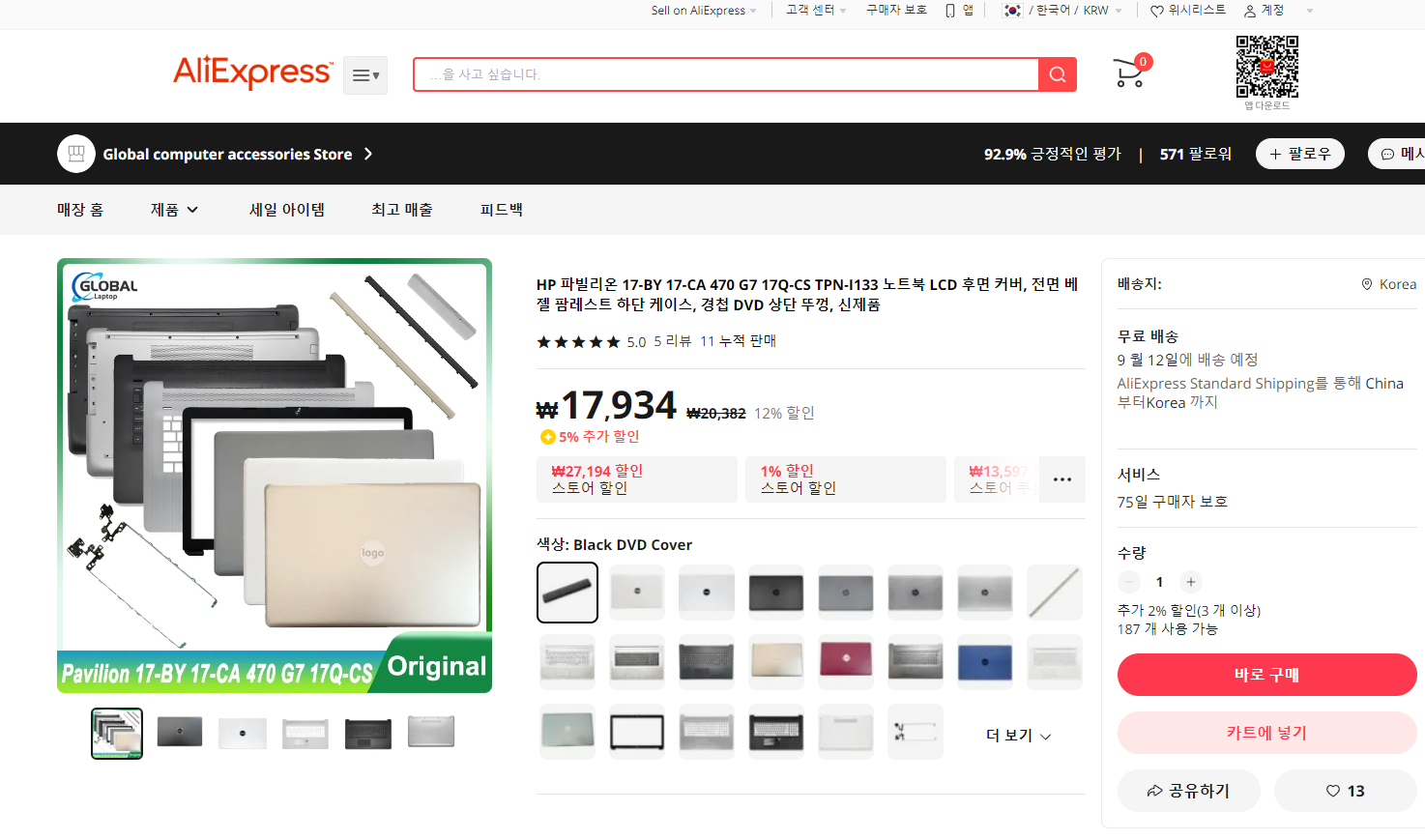
Task: Select the black front bezel frame option
Action: click(x=637, y=732)
